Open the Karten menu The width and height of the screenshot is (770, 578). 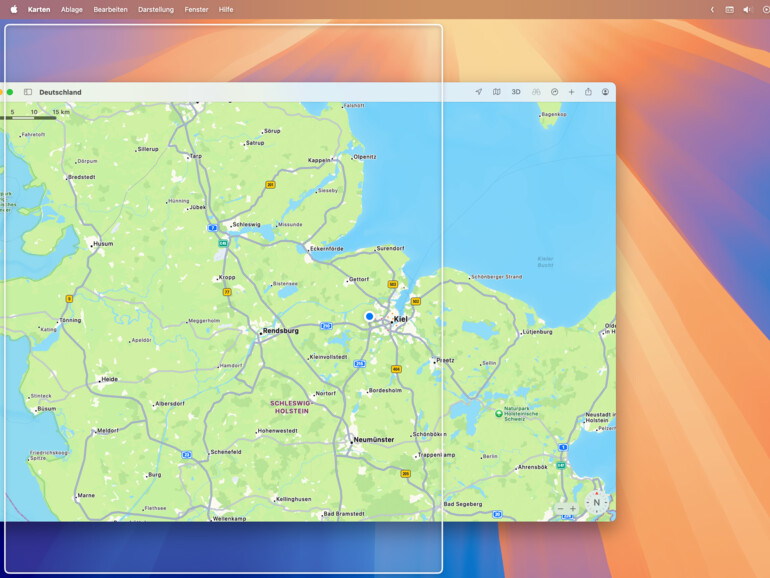click(x=39, y=9)
